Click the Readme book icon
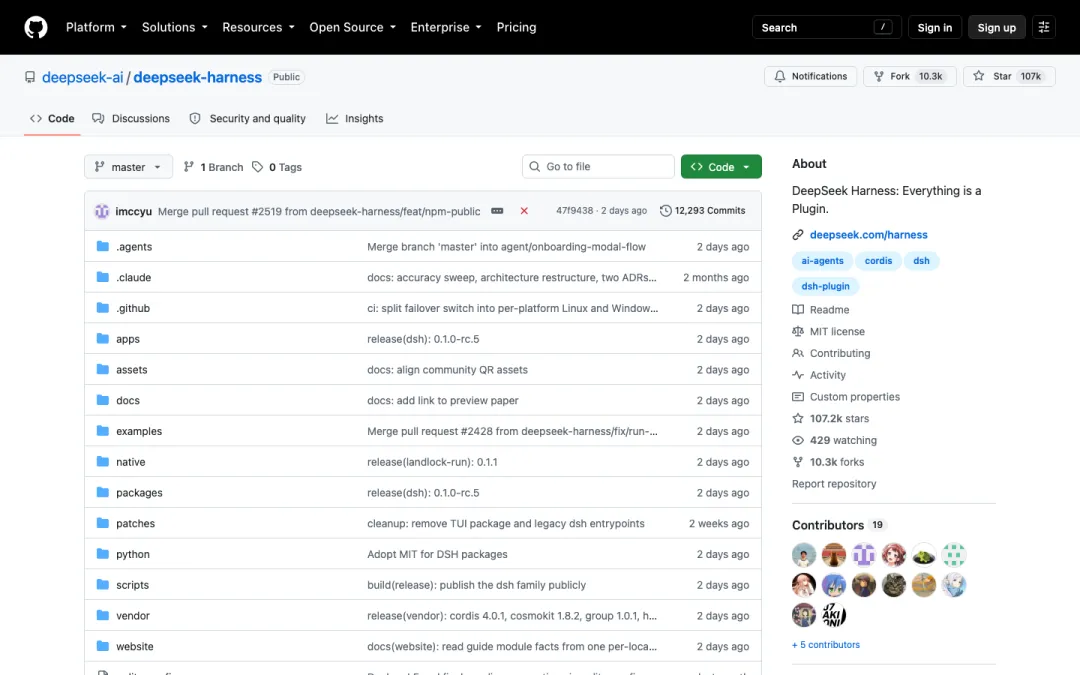 798,310
